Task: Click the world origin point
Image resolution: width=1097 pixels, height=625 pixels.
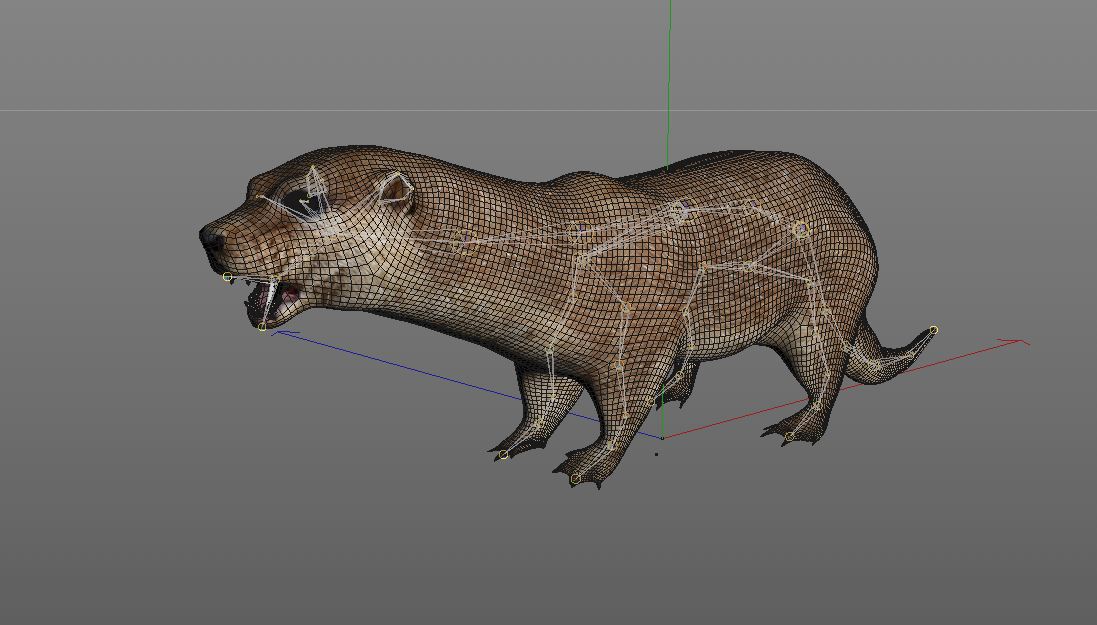Action: coord(662,437)
